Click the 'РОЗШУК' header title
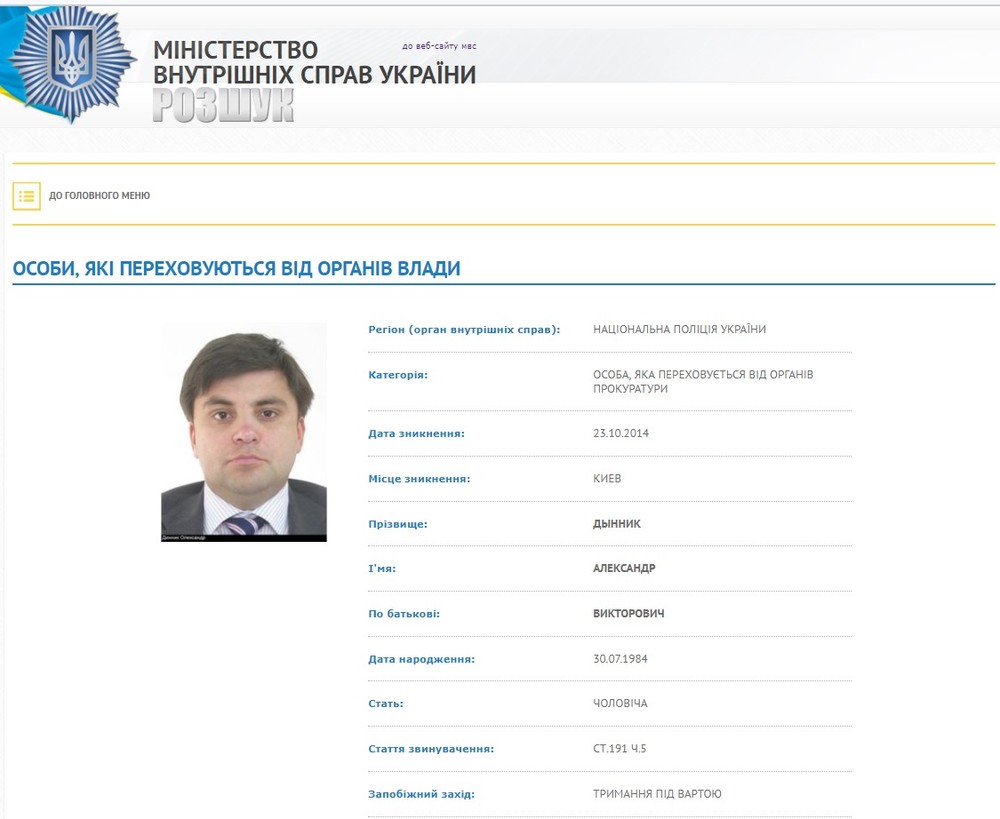The height and width of the screenshot is (819, 1000). [x=223, y=105]
